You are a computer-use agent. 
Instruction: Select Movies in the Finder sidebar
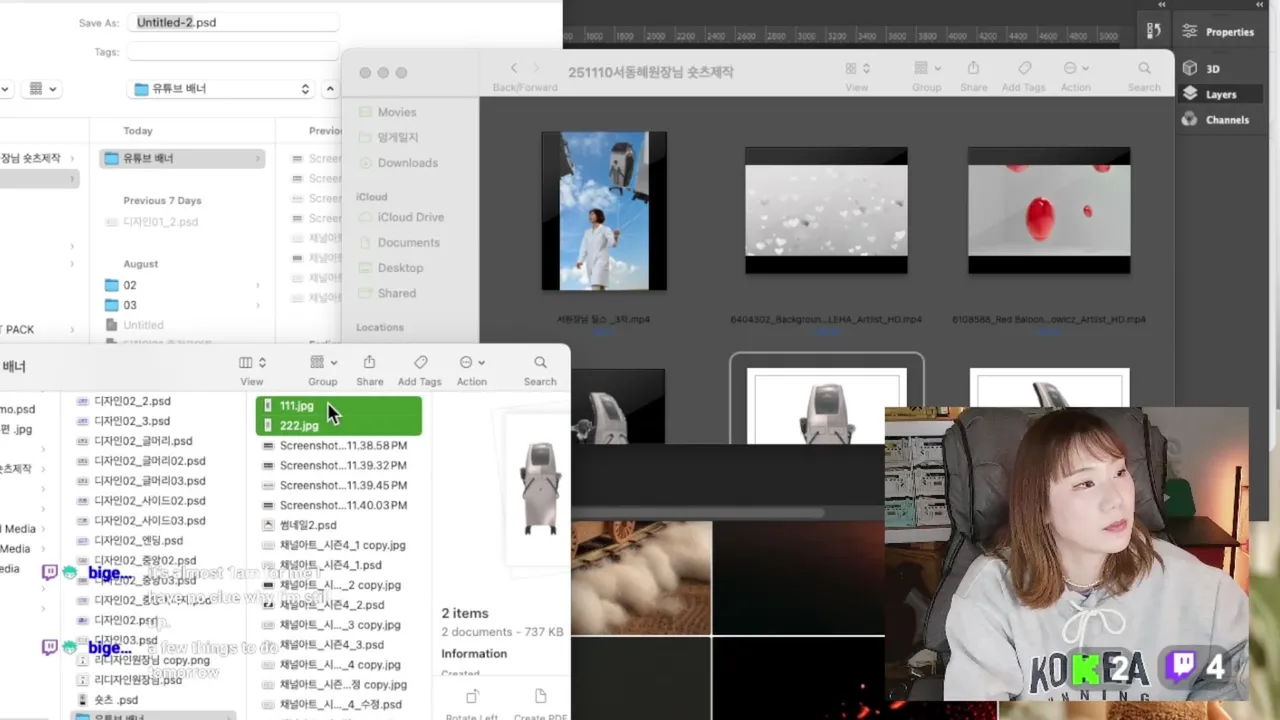[397, 112]
